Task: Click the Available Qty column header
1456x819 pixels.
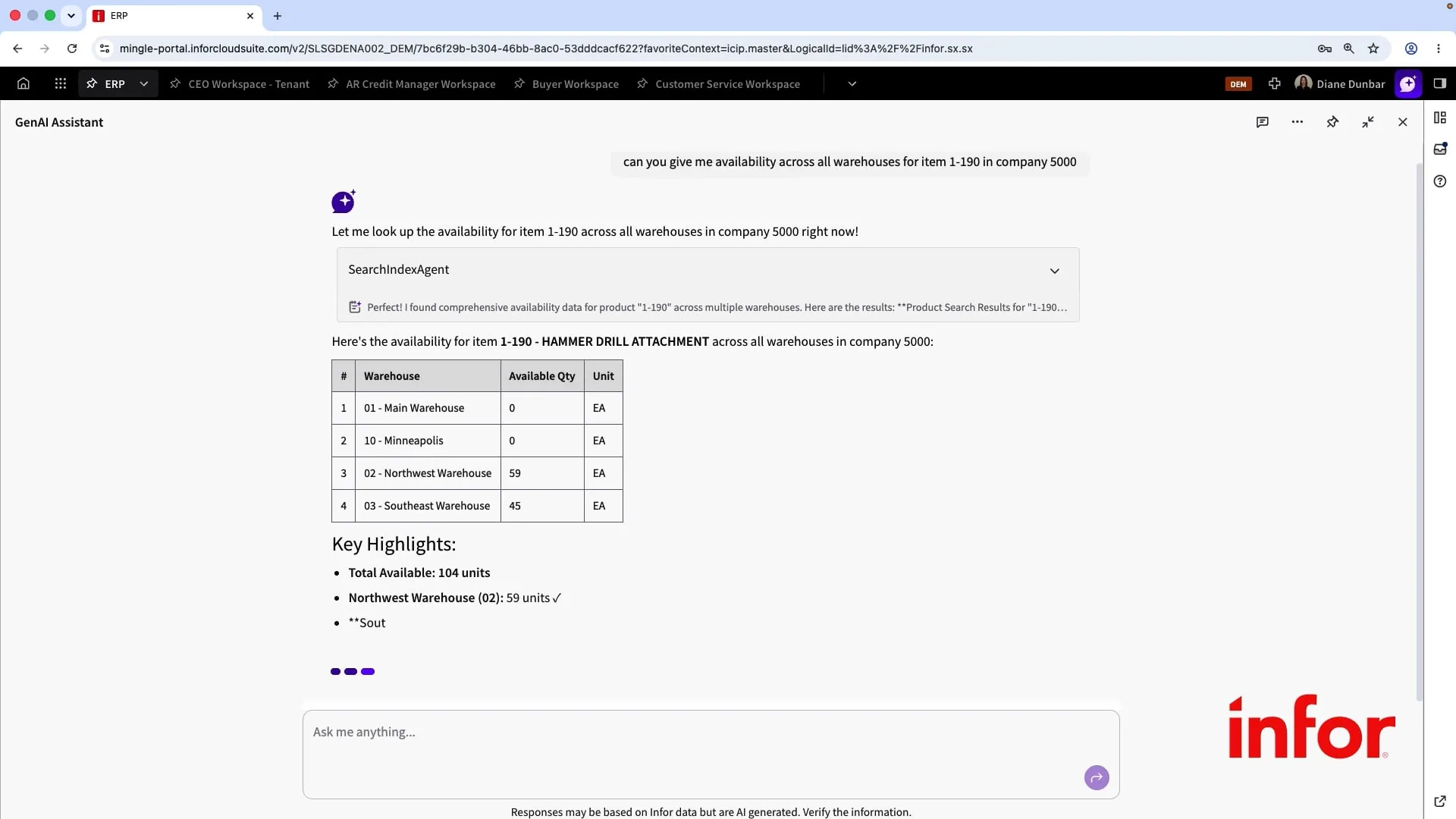Action: pos(542,376)
